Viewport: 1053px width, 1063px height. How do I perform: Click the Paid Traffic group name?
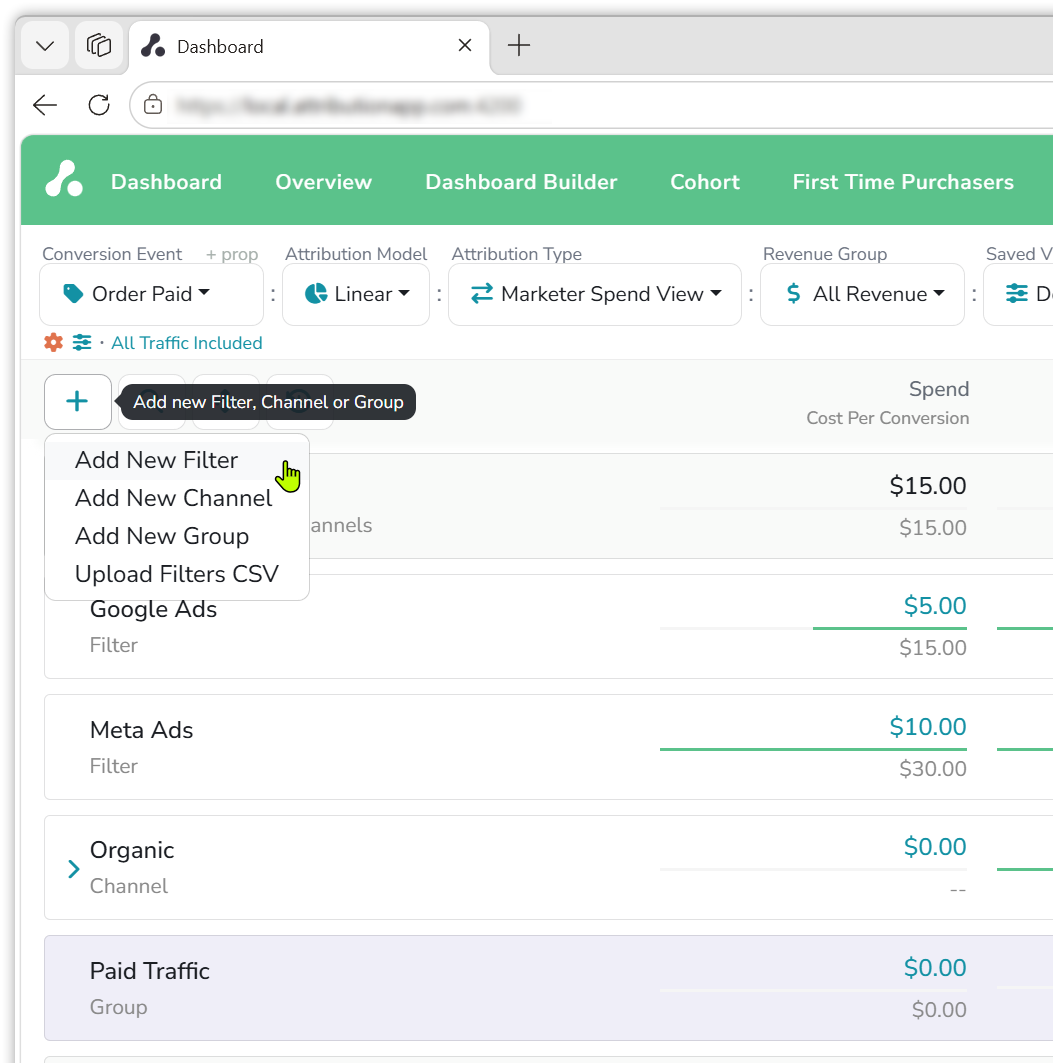(150, 971)
